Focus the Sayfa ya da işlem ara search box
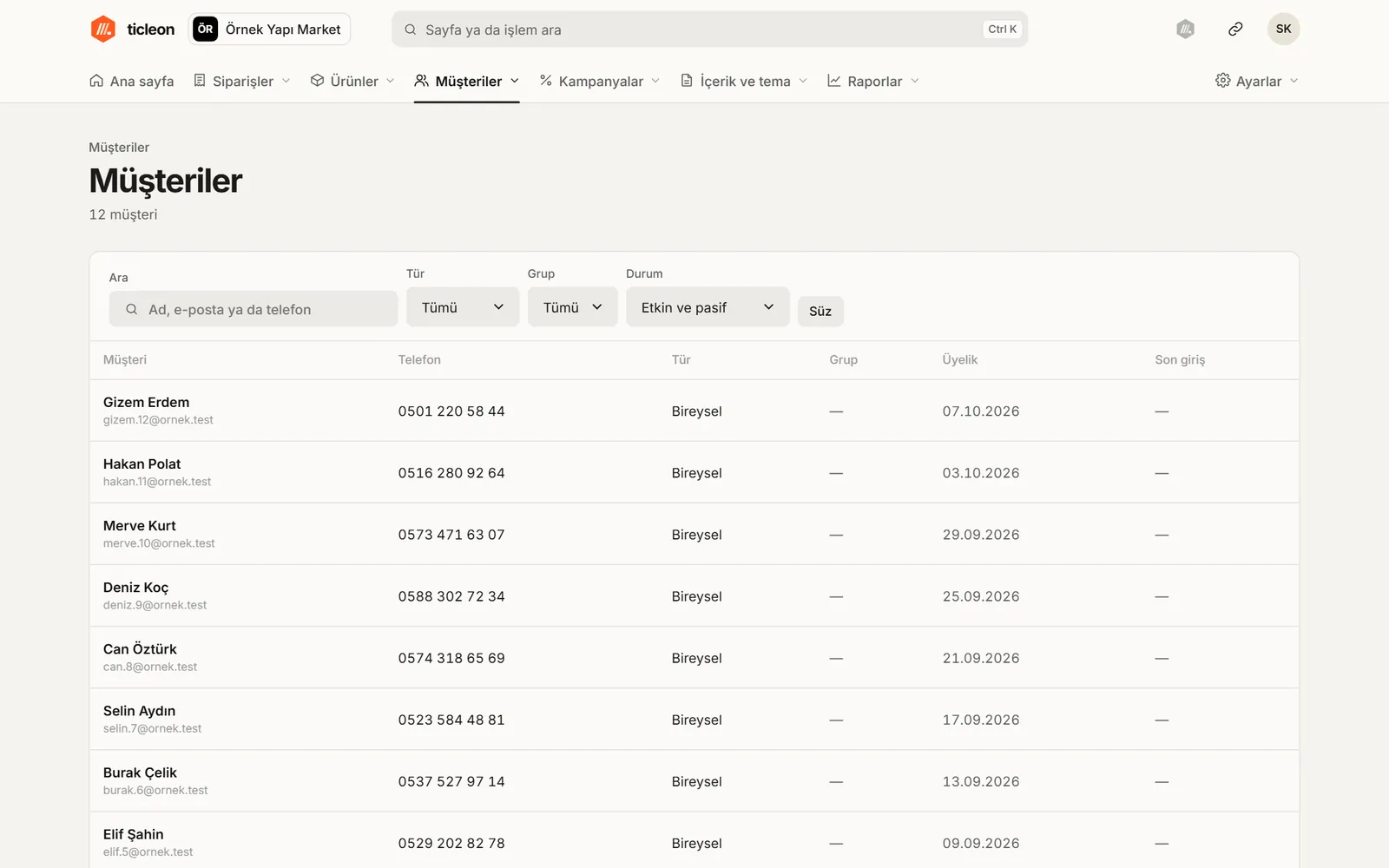 click(x=709, y=30)
